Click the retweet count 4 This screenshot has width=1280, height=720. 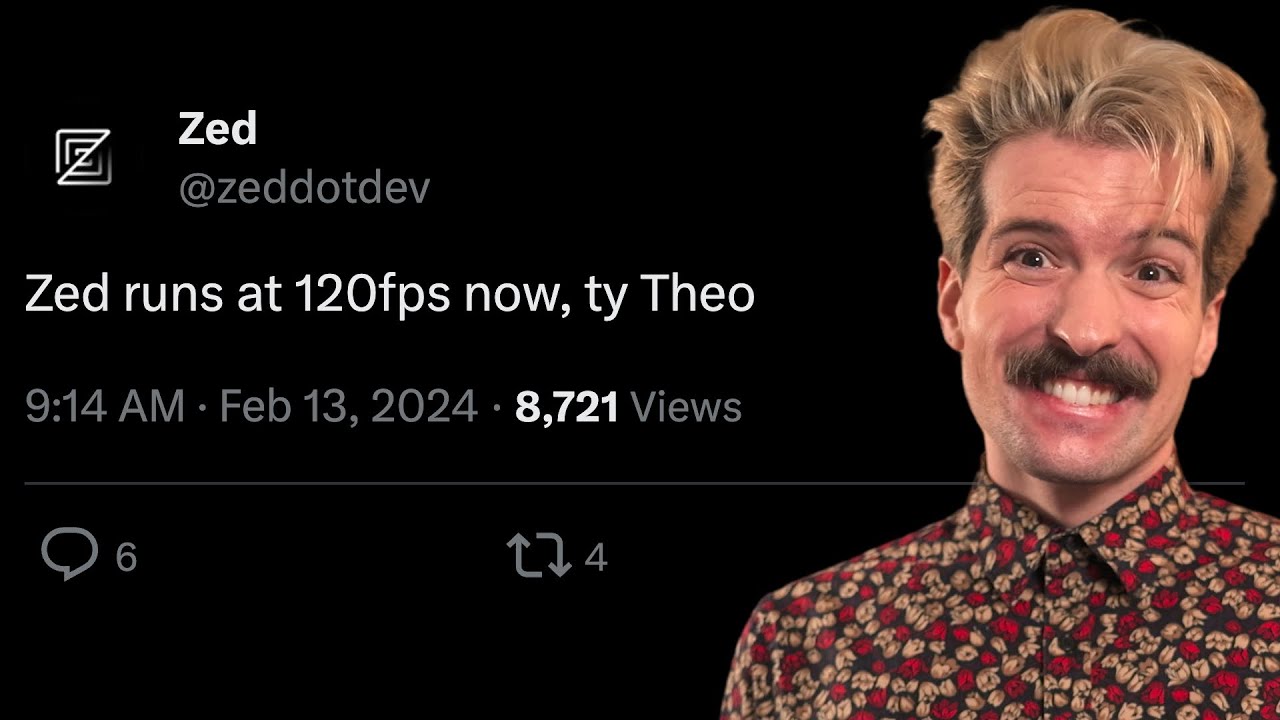point(596,557)
